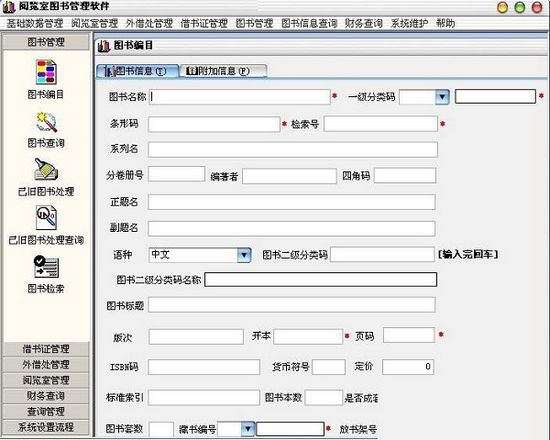The width and height of the screenshot is (550, 440).
Task: Switch to the 图书信息 (T) tab
Action: pyautogui.click(x=138, y=71)
